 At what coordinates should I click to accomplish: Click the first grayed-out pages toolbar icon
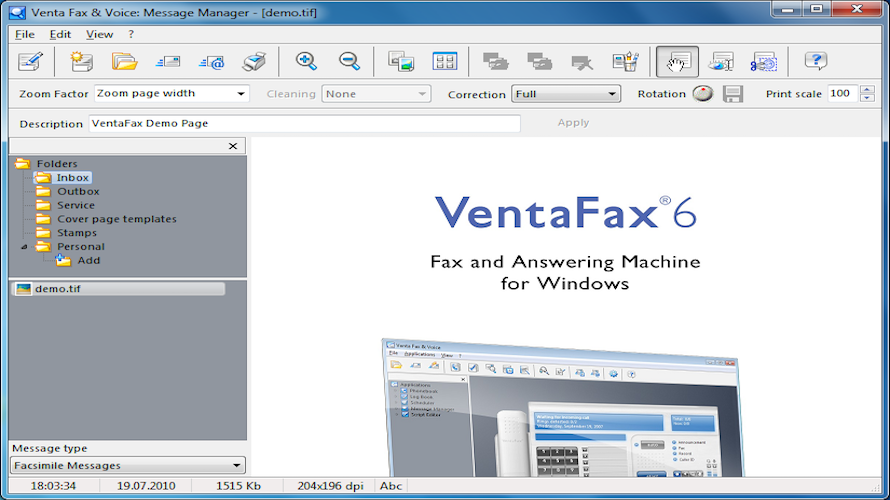pos(496,61)
